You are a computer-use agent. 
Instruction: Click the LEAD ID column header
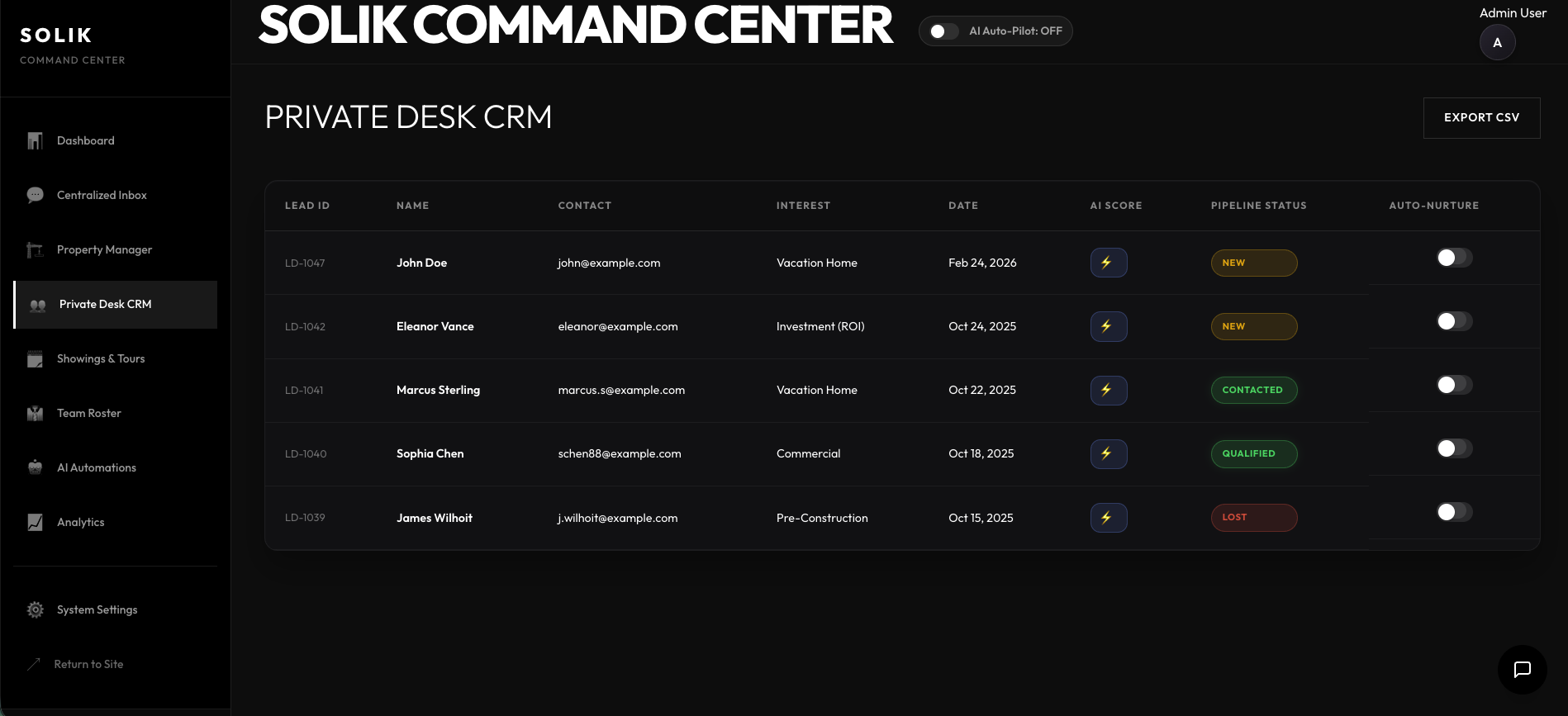pyautogui.click(x=307, y=206)
